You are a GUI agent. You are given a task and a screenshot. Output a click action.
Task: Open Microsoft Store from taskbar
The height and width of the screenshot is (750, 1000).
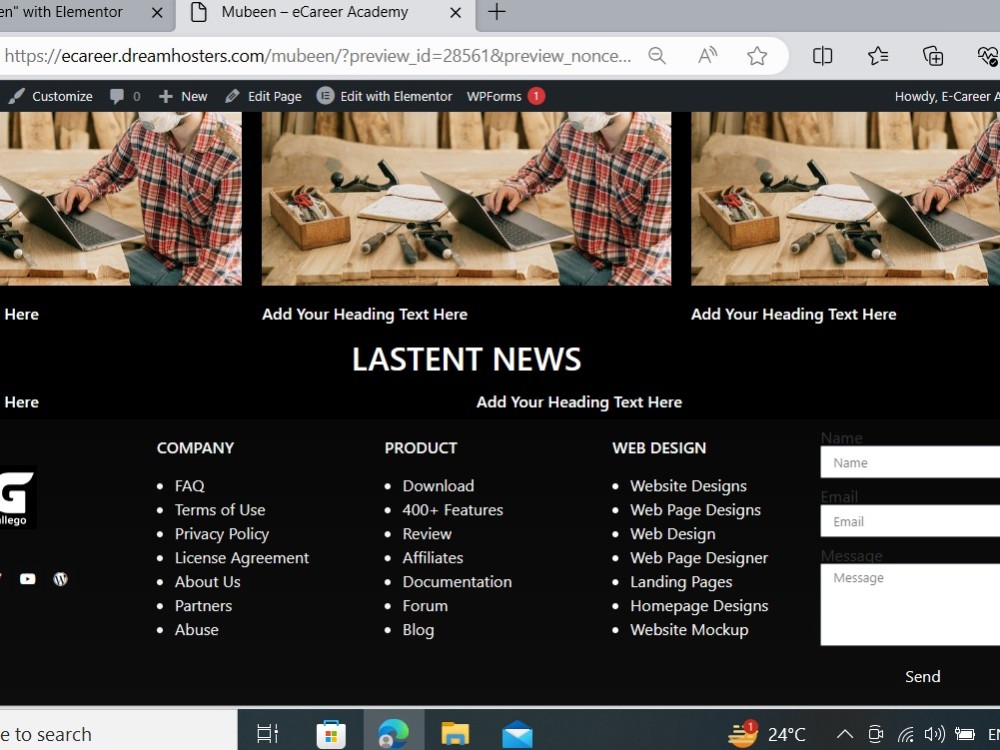click(x=330, y=734)
